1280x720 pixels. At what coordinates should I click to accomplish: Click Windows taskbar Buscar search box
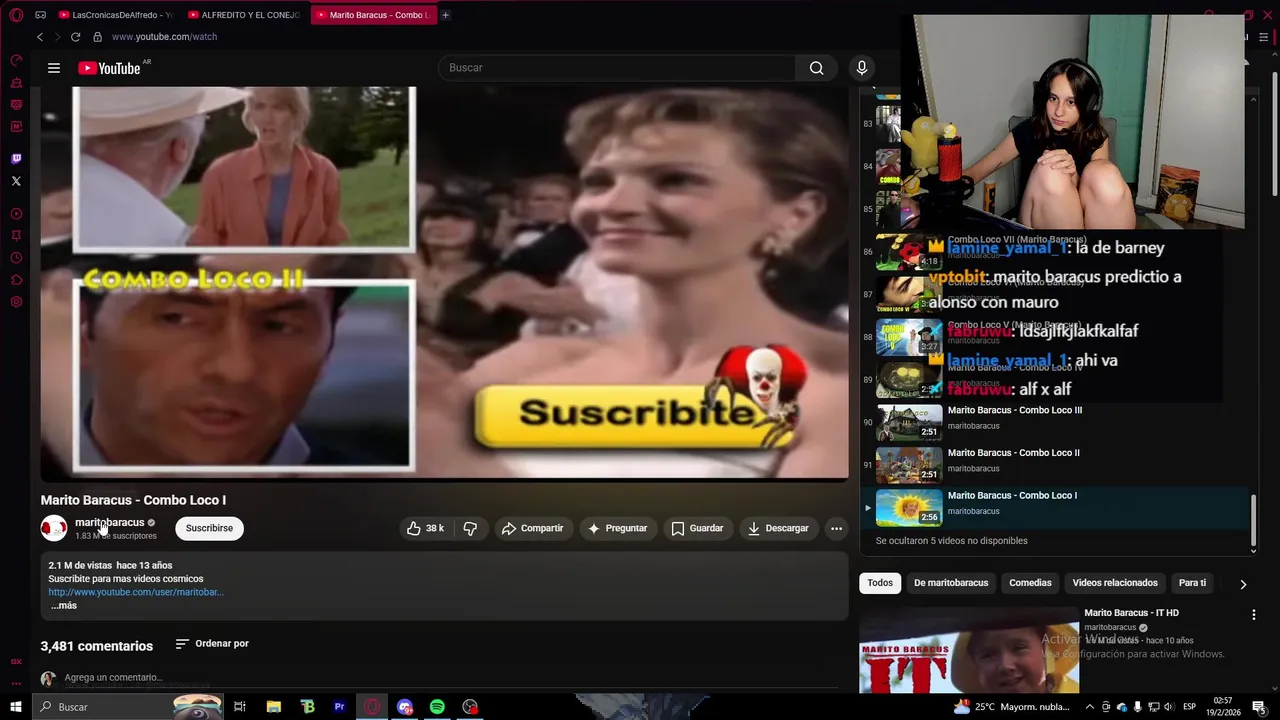point(128,707)
